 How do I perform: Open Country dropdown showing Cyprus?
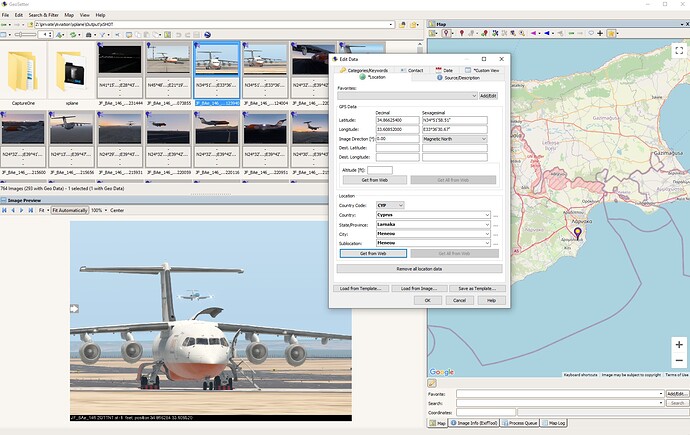tap(487, 215)
